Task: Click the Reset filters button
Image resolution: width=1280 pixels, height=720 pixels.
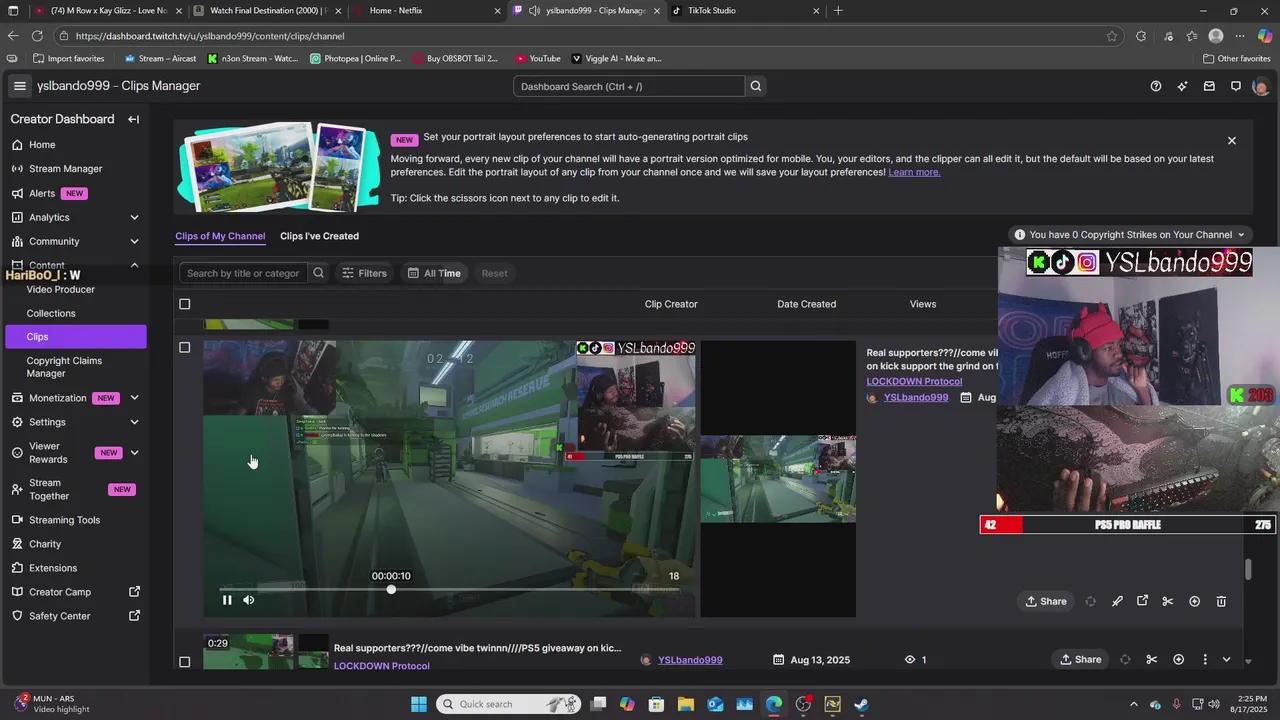Action: click(x=494, y=273)
